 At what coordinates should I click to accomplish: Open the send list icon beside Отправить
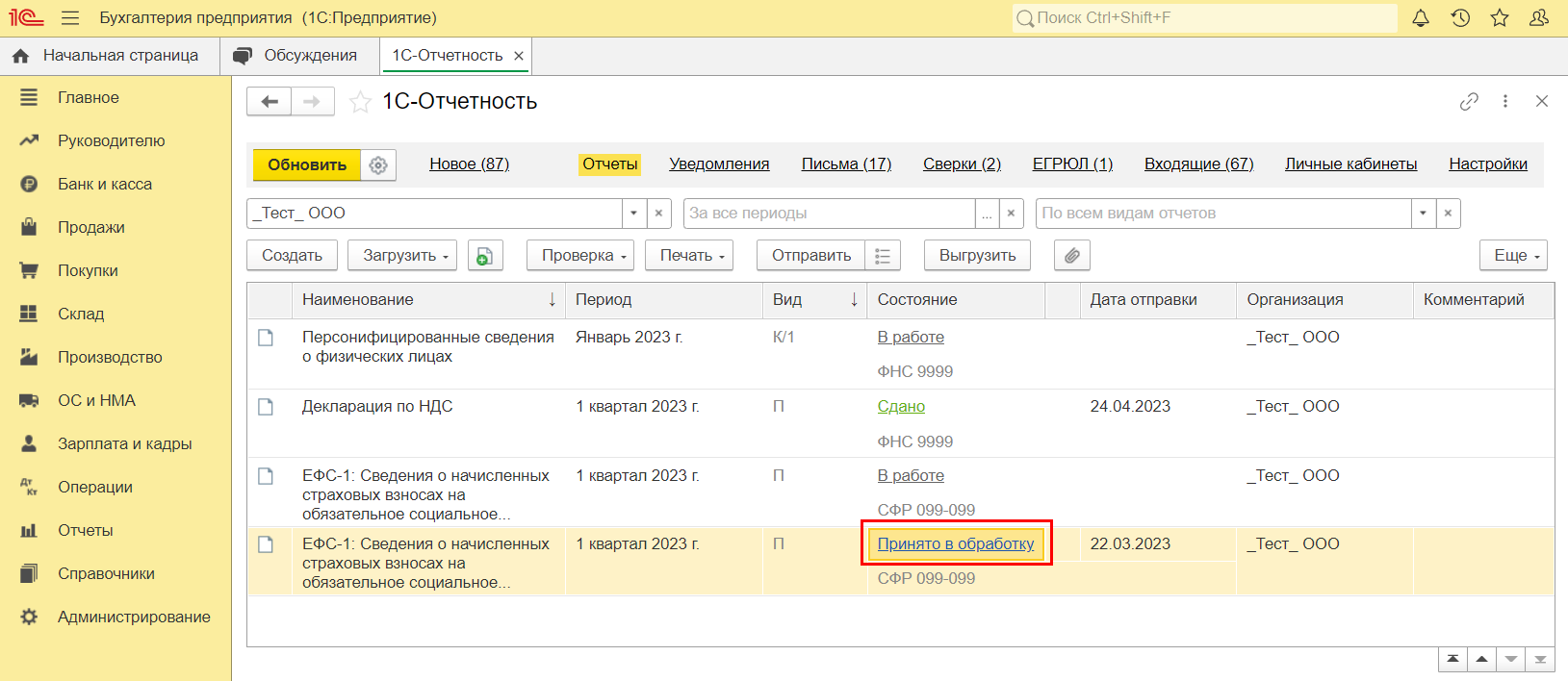[883, 256]
